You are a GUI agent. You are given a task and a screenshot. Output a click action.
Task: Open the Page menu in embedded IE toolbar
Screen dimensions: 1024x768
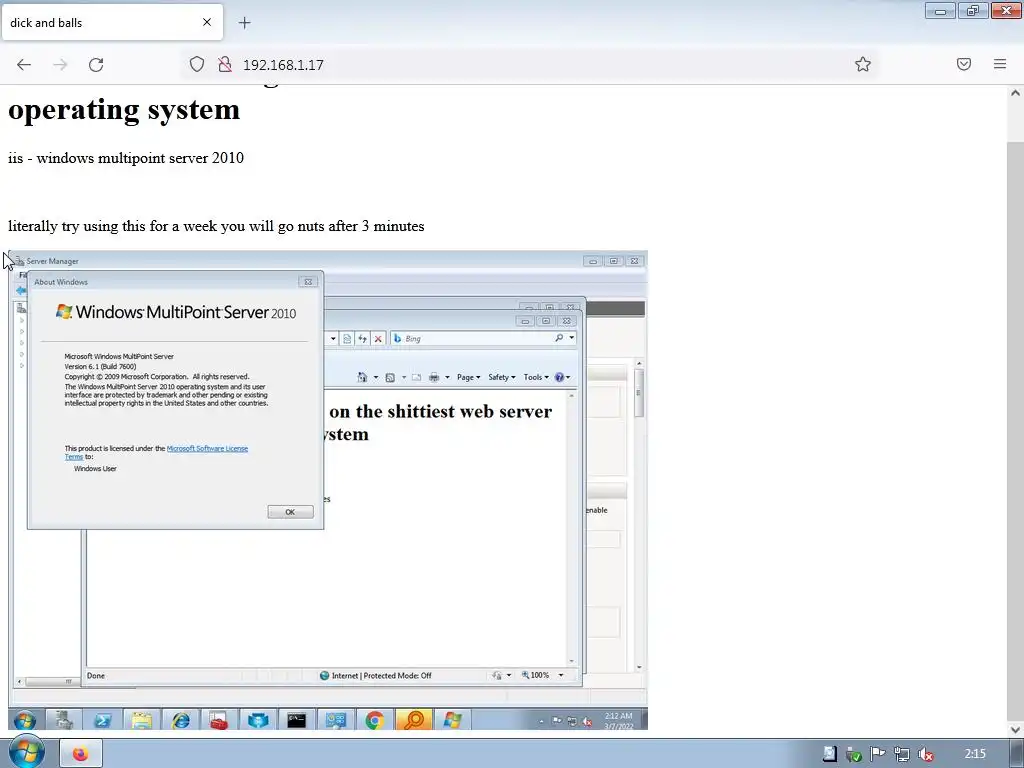468,377
